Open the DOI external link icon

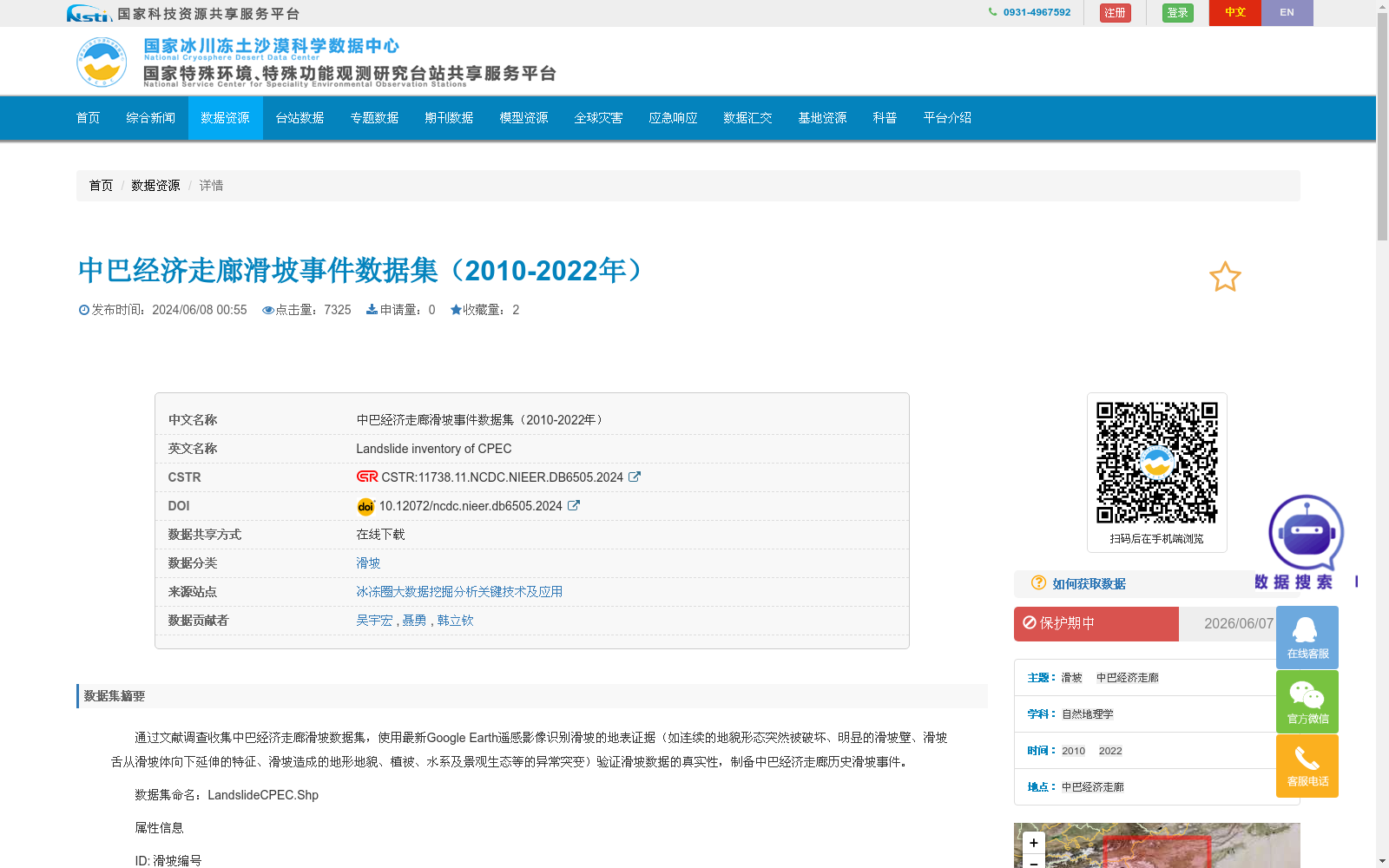click(x=574, y=505)
